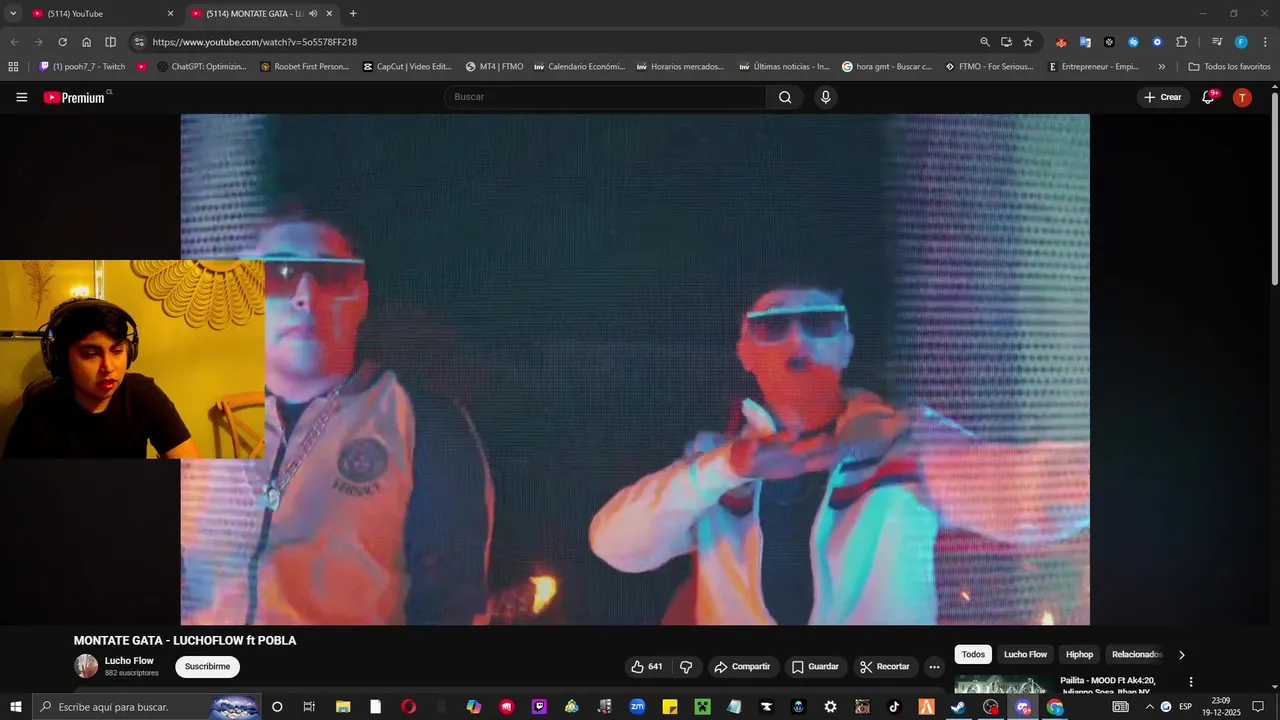Open the zoom magnifier in address bar
The height and width of the screenshot is (720, 1280).
(x=985, y=42)
